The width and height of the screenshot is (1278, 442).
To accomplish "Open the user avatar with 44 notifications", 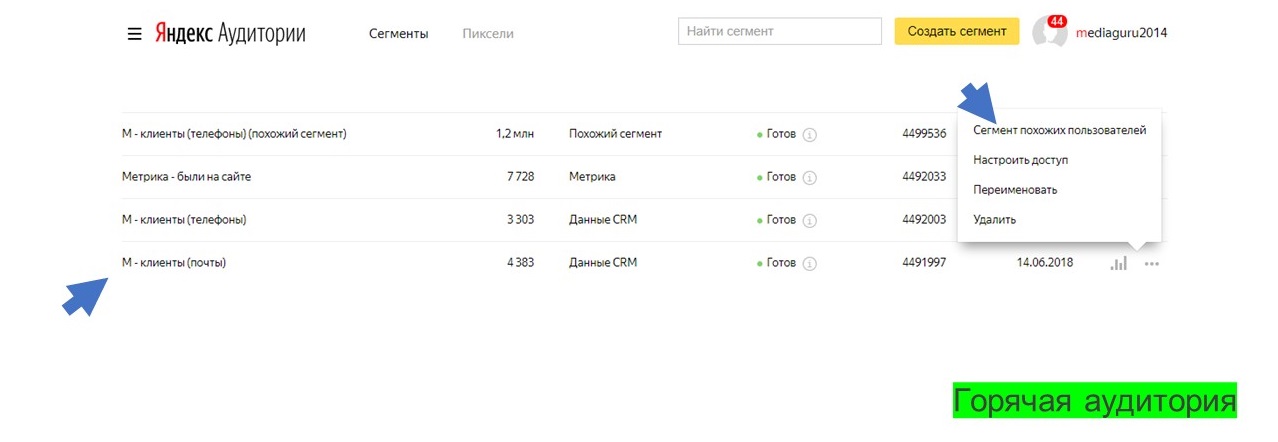I will click(x=1049, y=32).
